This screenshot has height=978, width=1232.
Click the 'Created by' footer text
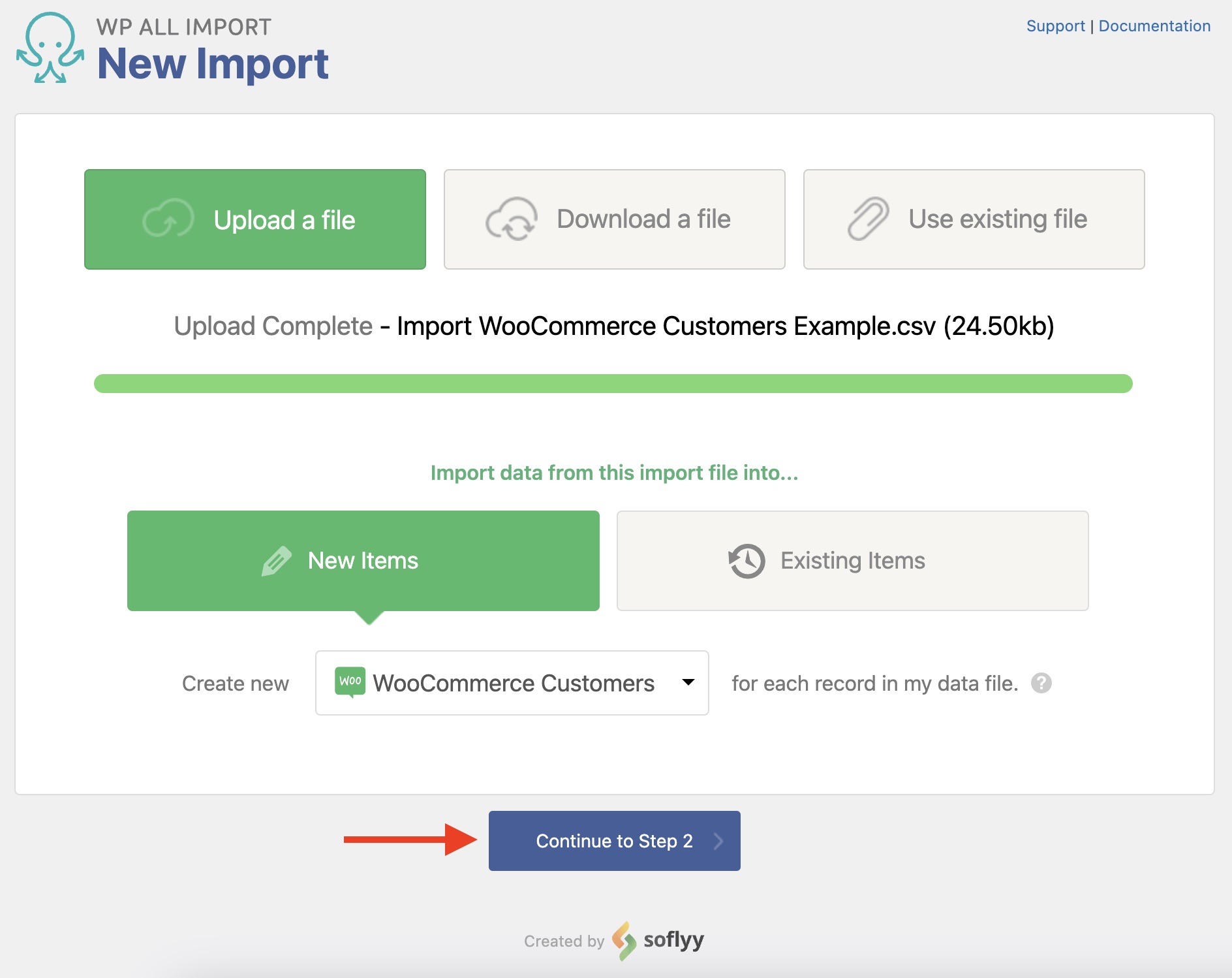click(564, 941)
